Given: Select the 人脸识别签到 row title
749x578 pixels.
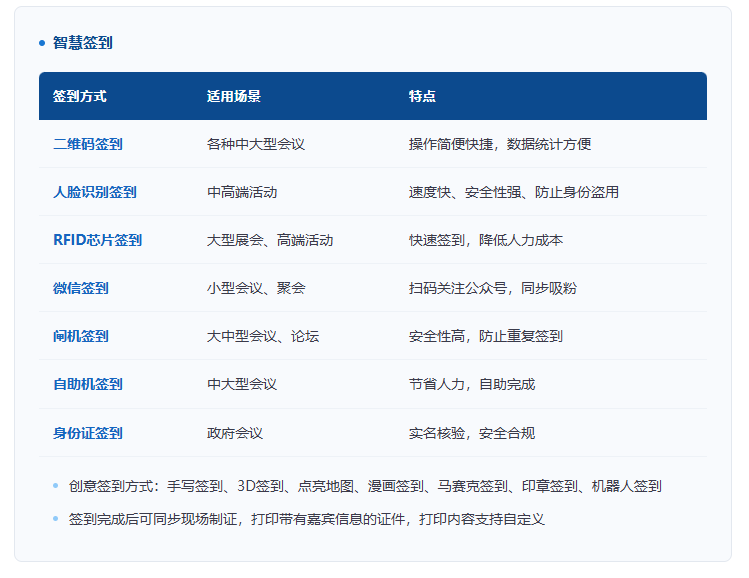Looking at the screenshot, I should [95, 193].
